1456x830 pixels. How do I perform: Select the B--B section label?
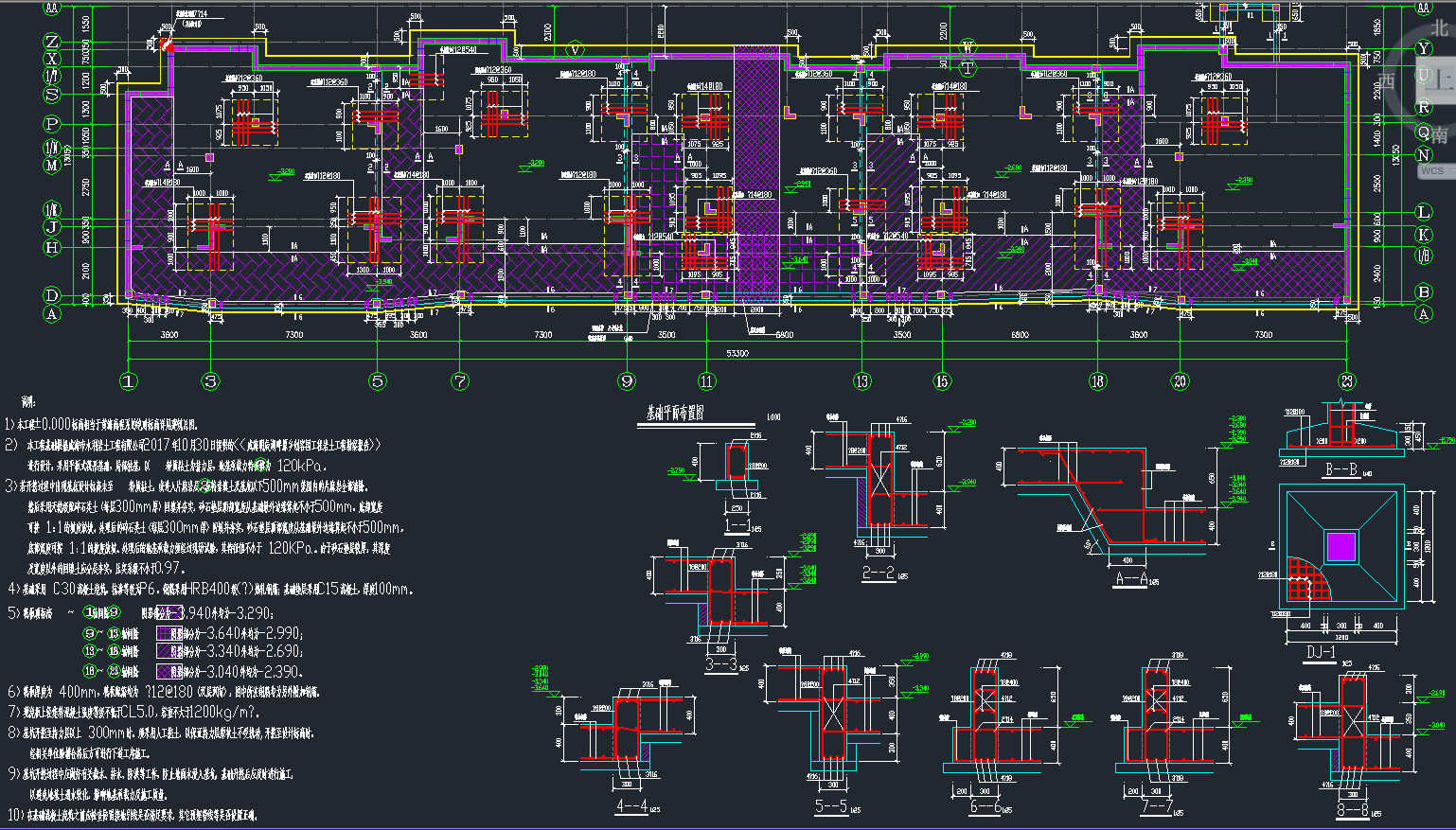click(x=1341, y=469)
